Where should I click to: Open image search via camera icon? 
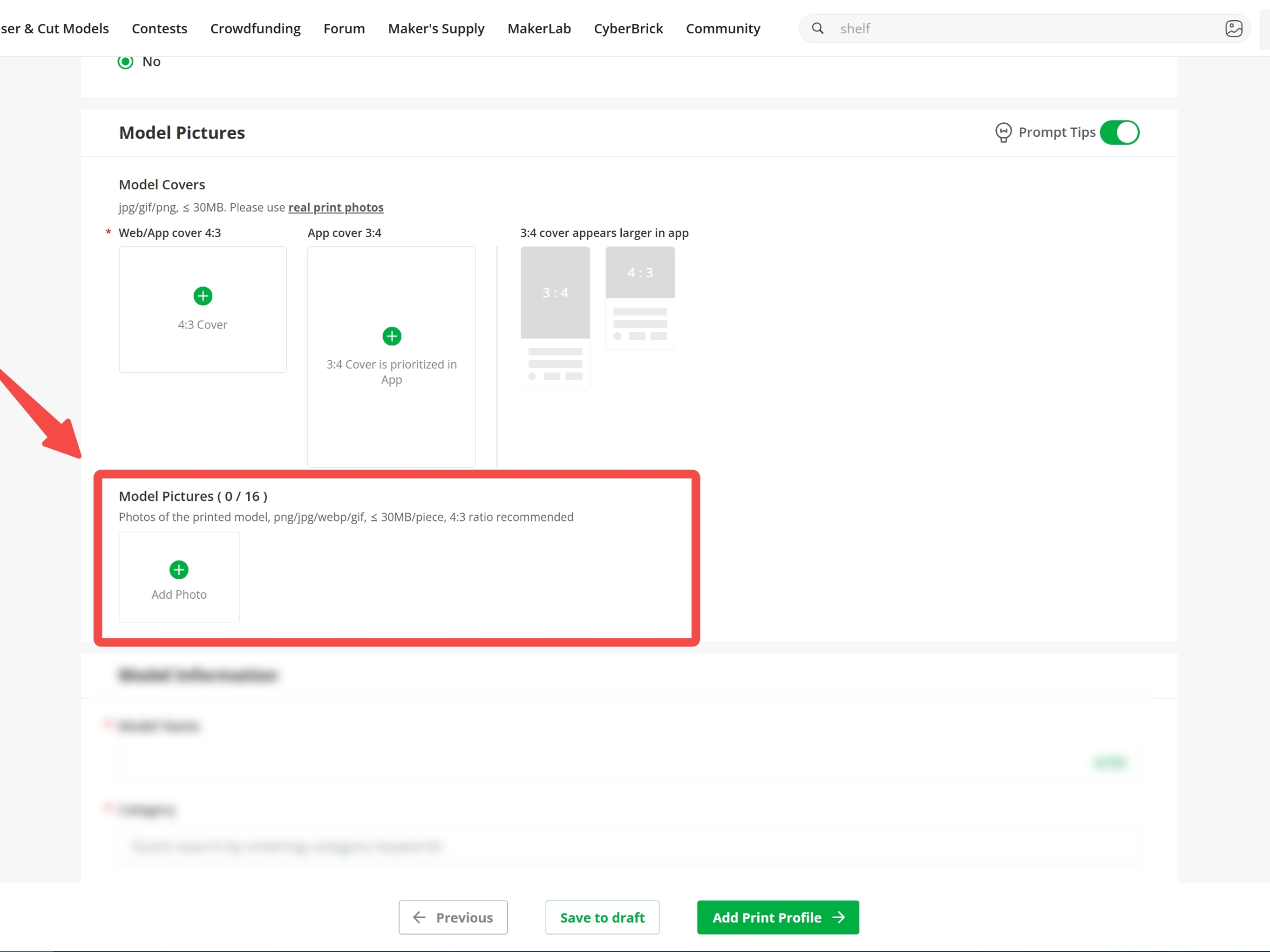1233,28
